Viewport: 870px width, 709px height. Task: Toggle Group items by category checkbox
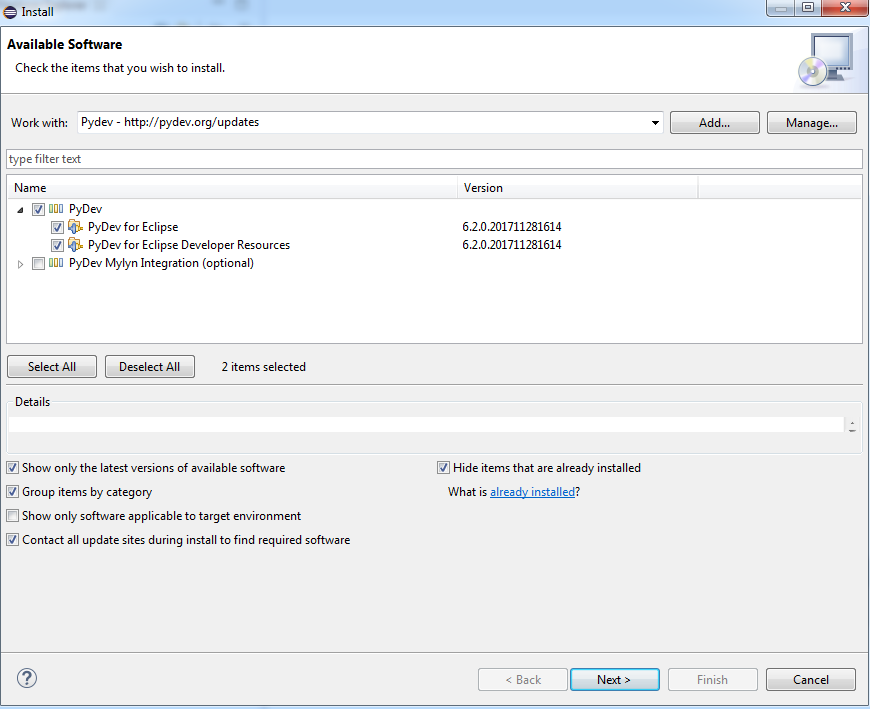point(13,492)
